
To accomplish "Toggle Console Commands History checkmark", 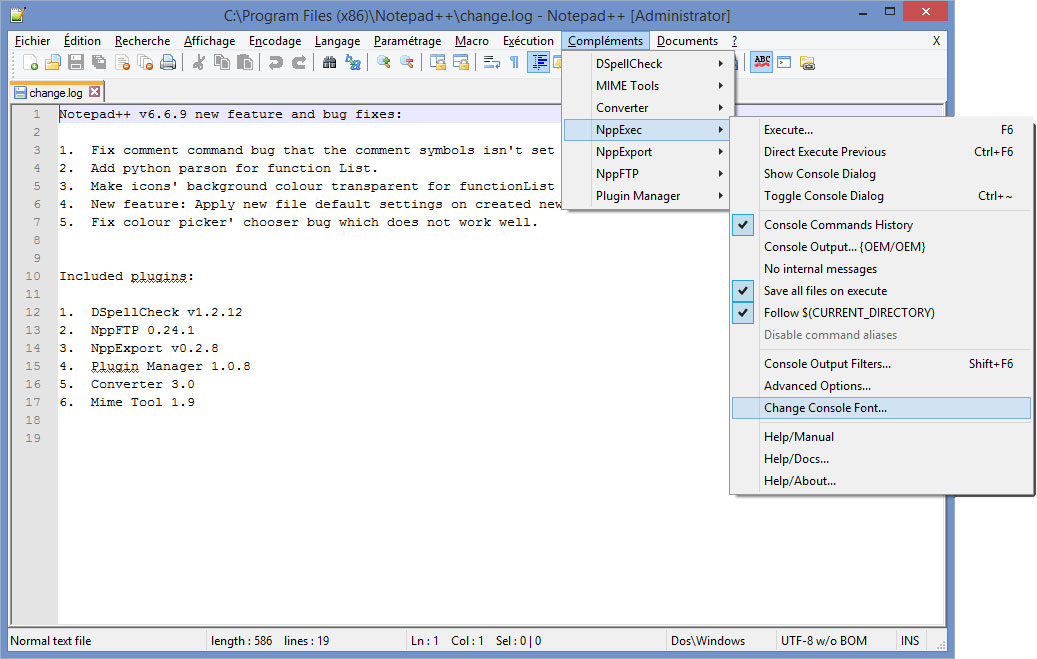I will tap(881, 225).
